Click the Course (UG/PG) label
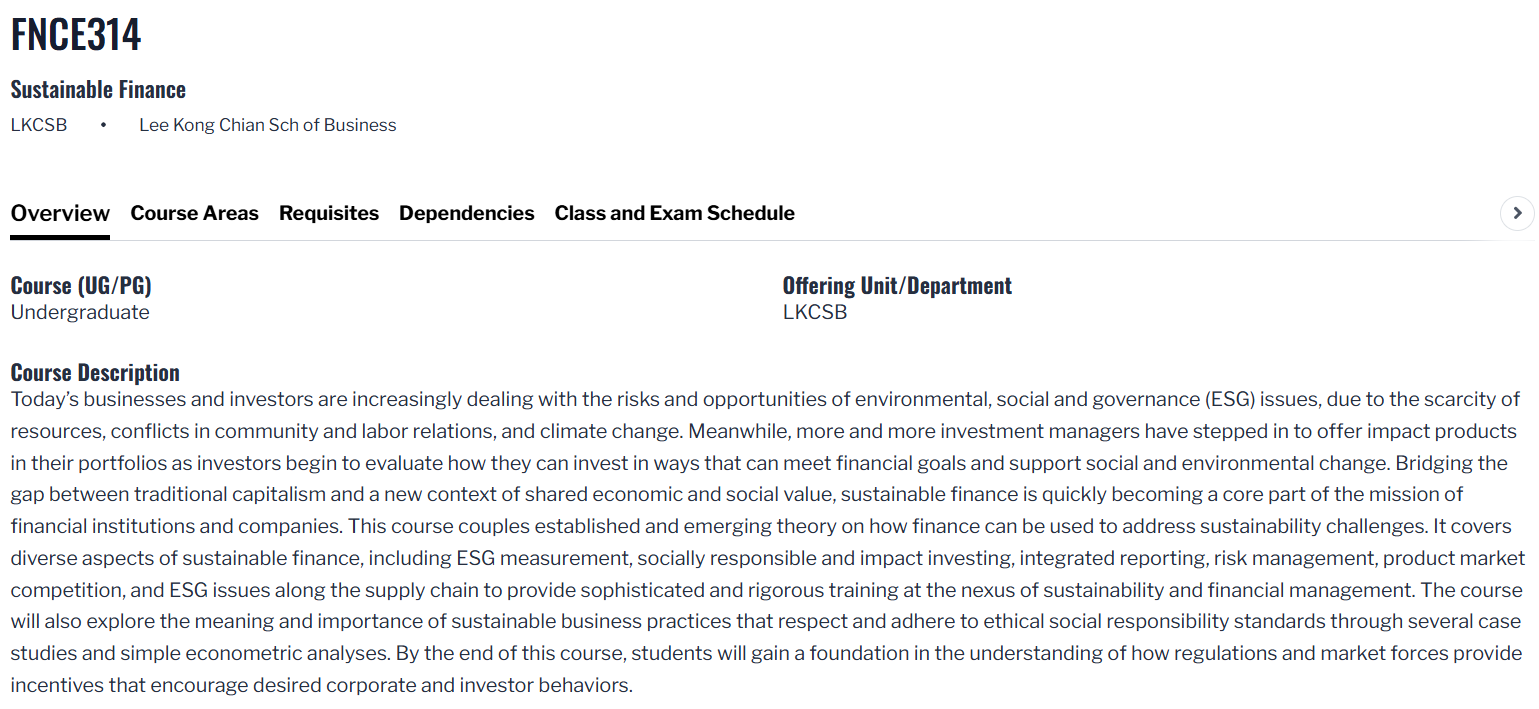The image size is (1539, 709). tap(81, 286)
